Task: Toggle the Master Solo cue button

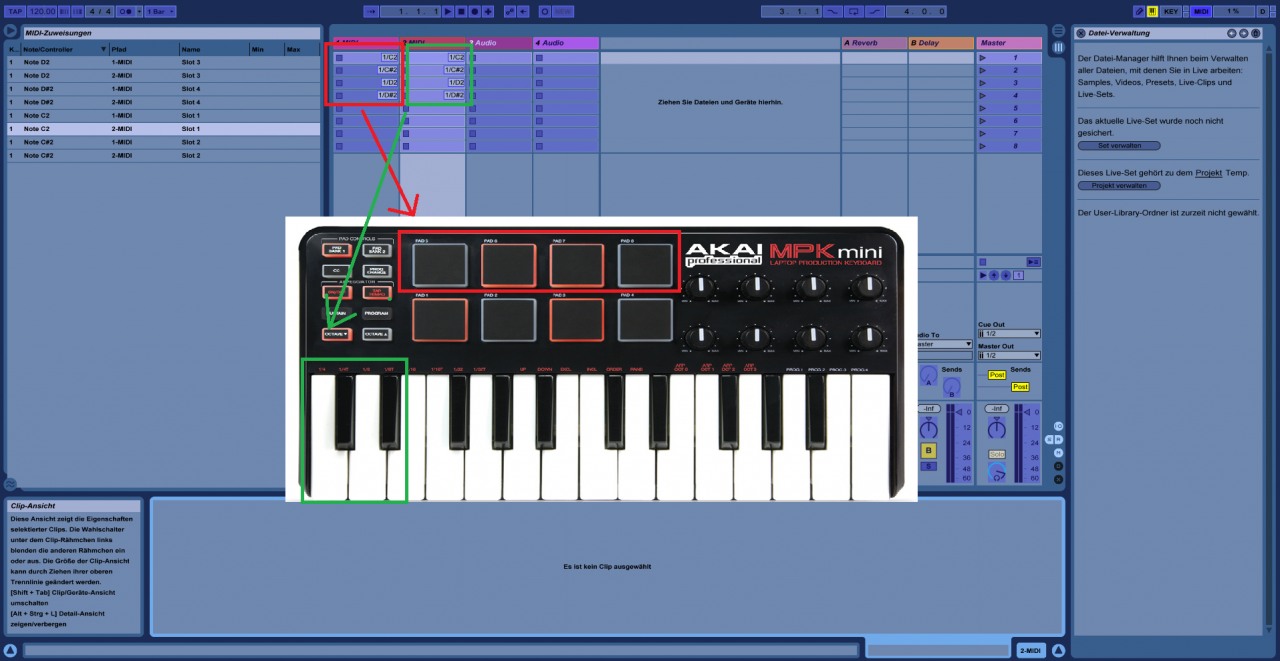Action: click(x=997, y=454)
